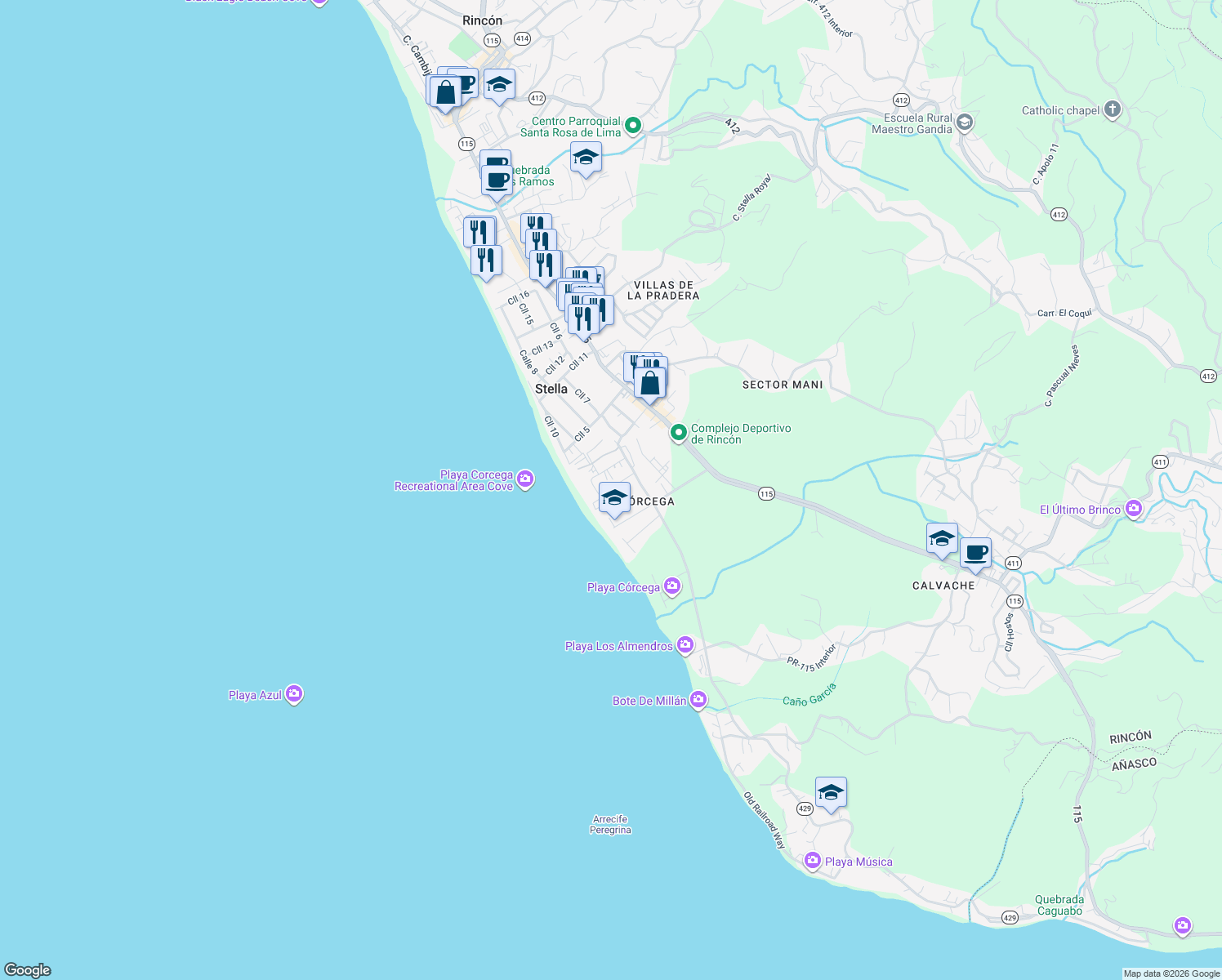Click the Centro Parroquial Santa Rosa de Lima marker
This screenshot has width=1222, height=980.
click(x=631, y=126)
